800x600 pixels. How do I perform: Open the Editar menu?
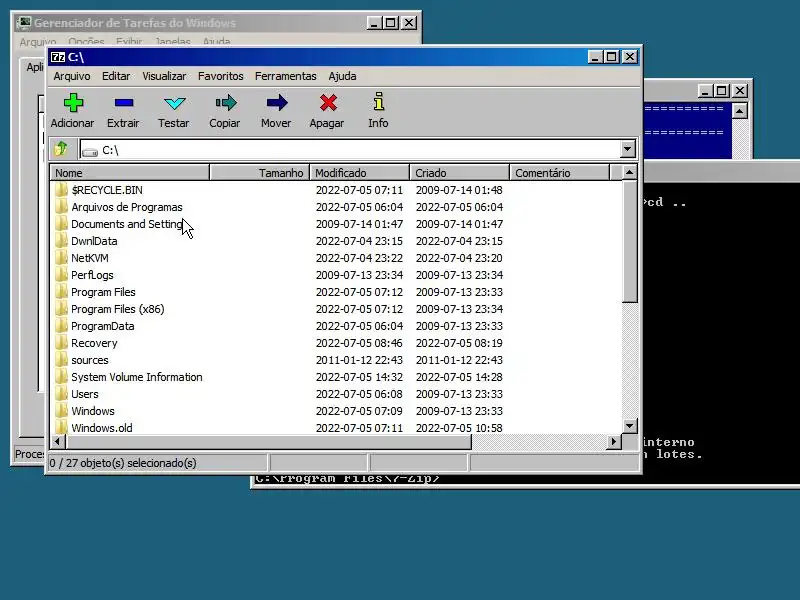[x=116, y=76]
